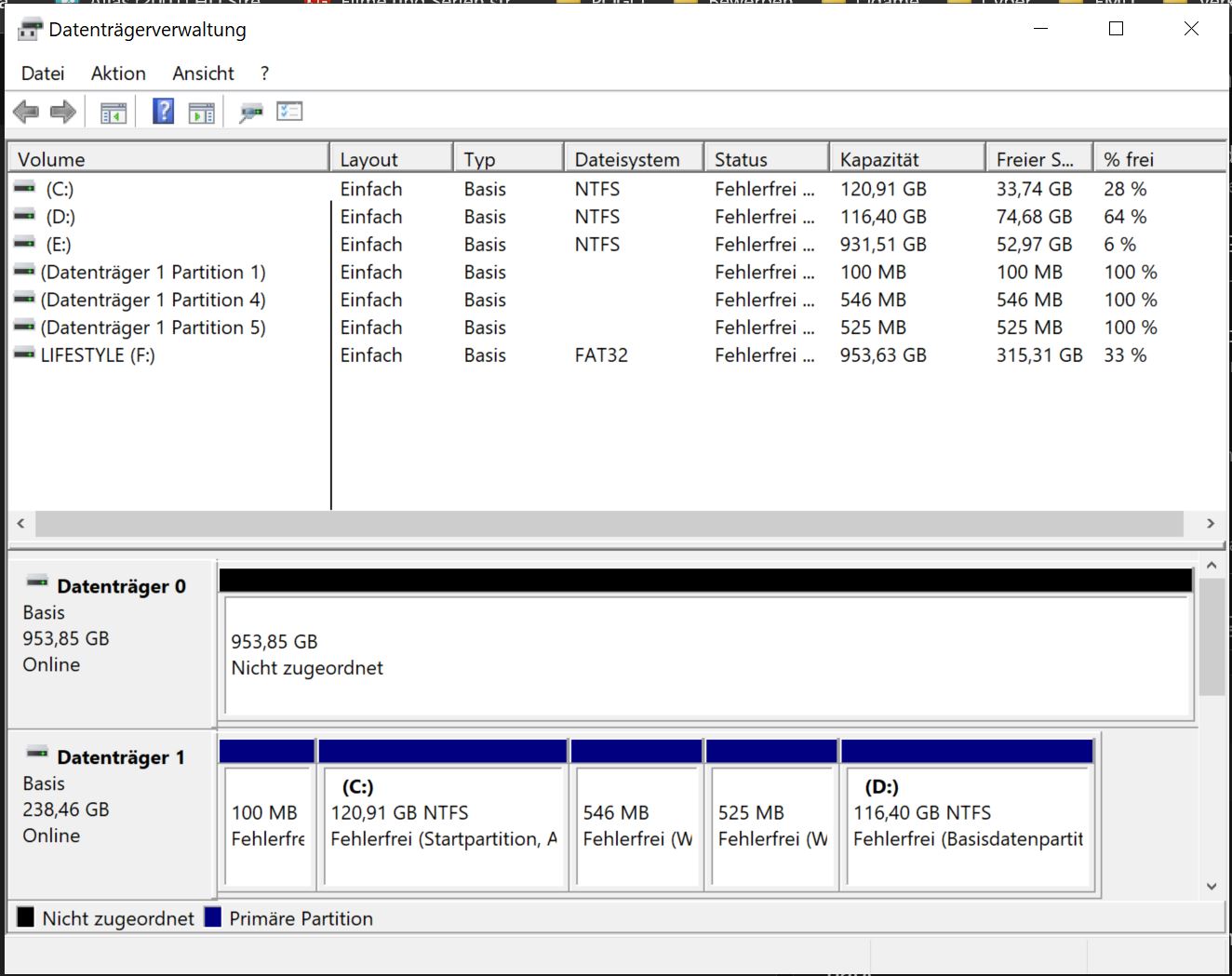Click the disk view's vertical scrollbar thumb
Image resolution: width=1232 pixels, height=976 pixels.
click(x=1212, y=637)
